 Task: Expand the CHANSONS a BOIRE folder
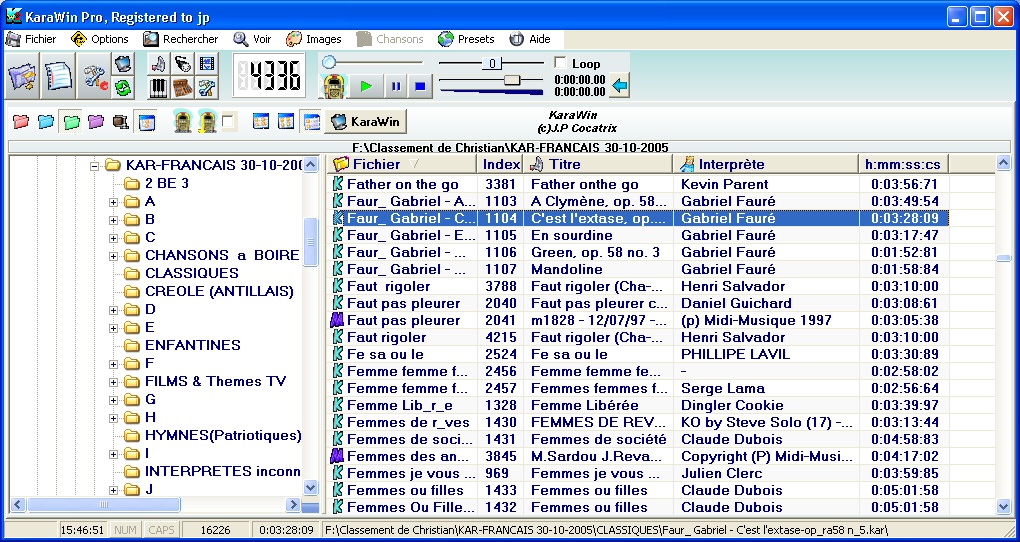[x=113, y=255]
